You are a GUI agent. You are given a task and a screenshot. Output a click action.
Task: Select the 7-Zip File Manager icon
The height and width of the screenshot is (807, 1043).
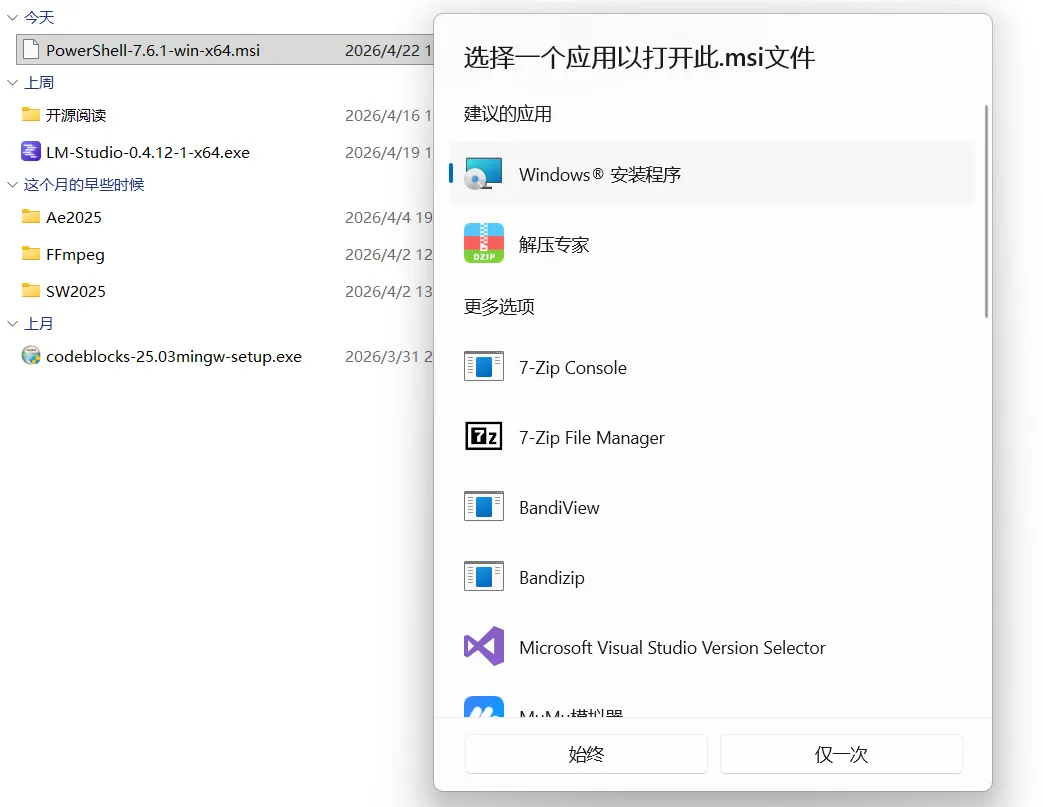[484, 437]
